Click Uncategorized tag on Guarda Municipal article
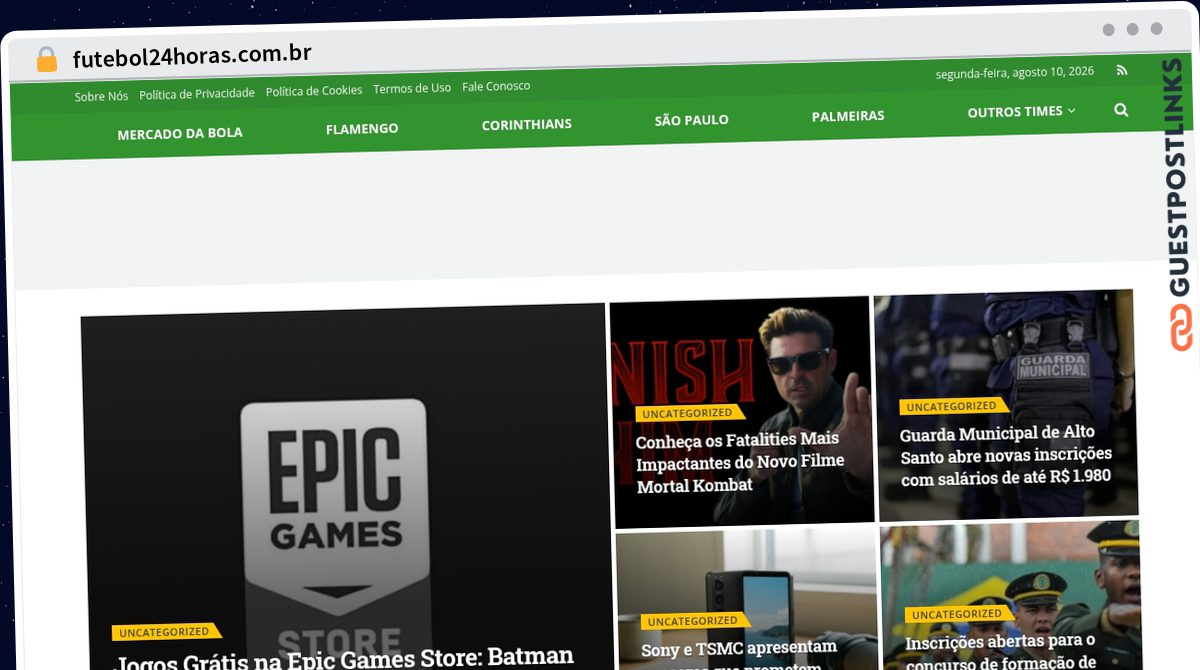Image resolution: width=1200 pixels, height=670 pixels. coord(952,406)
